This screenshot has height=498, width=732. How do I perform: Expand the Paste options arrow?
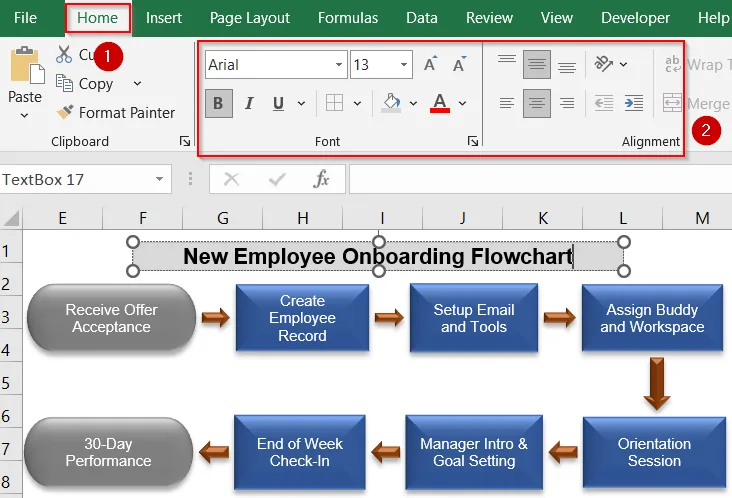[x=24, y=115]
